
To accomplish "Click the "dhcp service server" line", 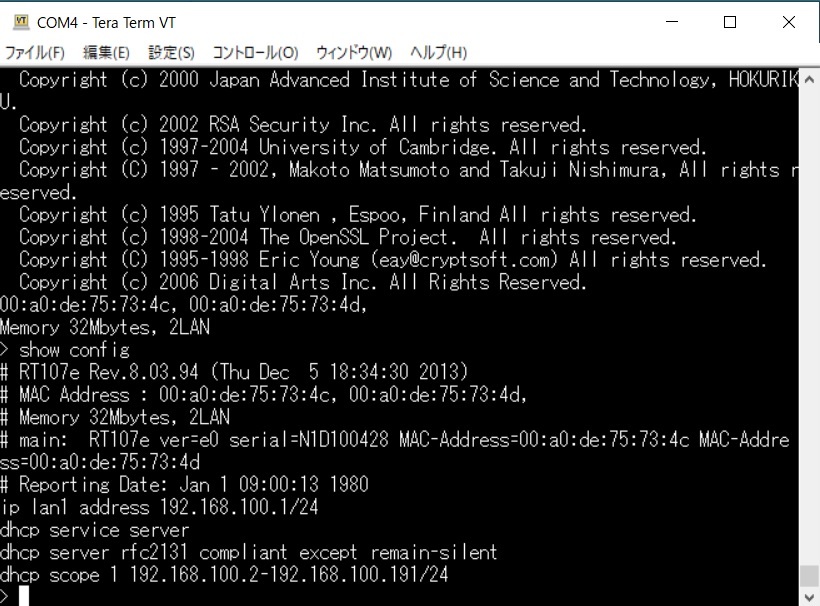I will click(x=95, y=529).
